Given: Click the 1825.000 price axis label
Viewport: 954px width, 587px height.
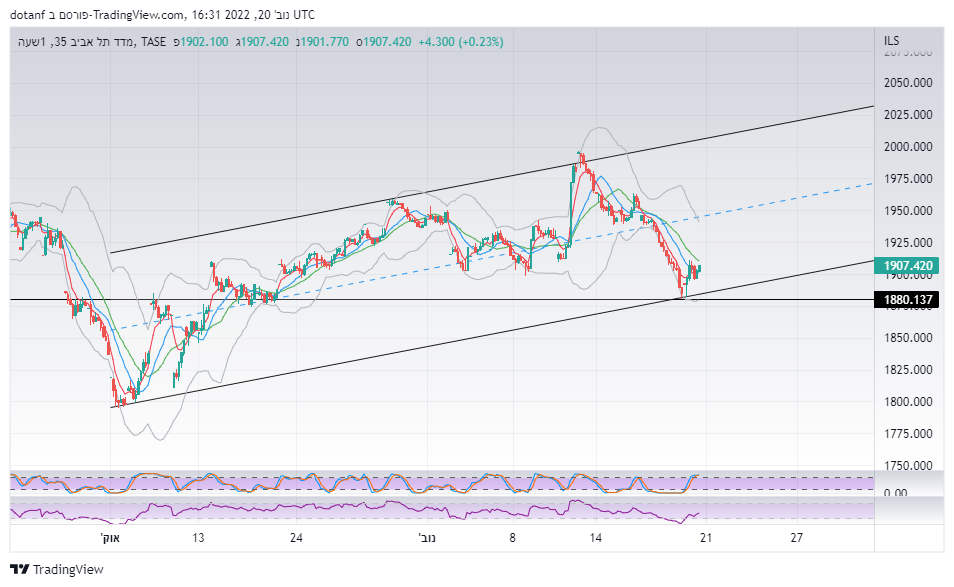Looking at the screenshot, I should click(x=908, y=370).
